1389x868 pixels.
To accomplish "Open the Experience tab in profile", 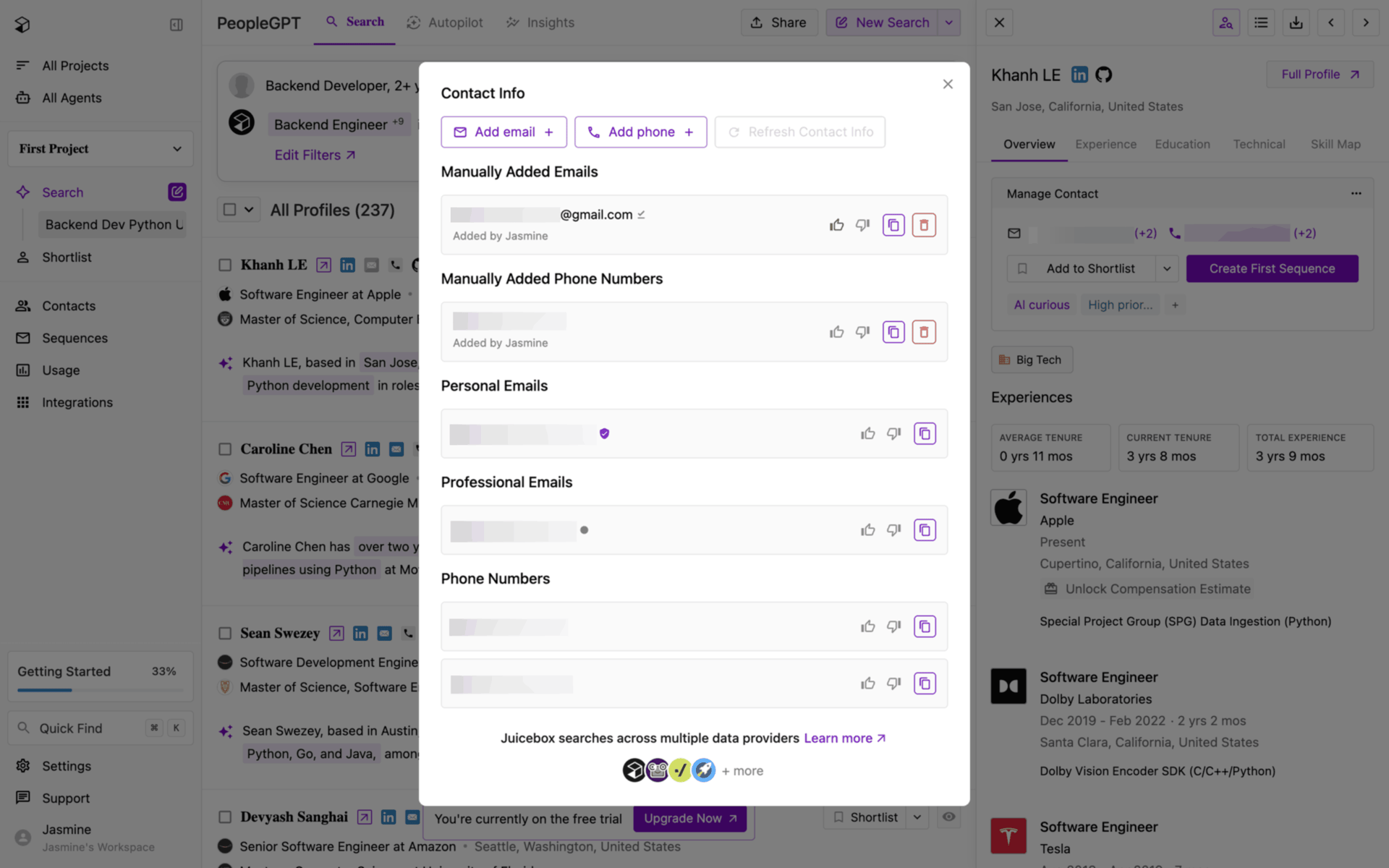I will tap(1105, 144).
